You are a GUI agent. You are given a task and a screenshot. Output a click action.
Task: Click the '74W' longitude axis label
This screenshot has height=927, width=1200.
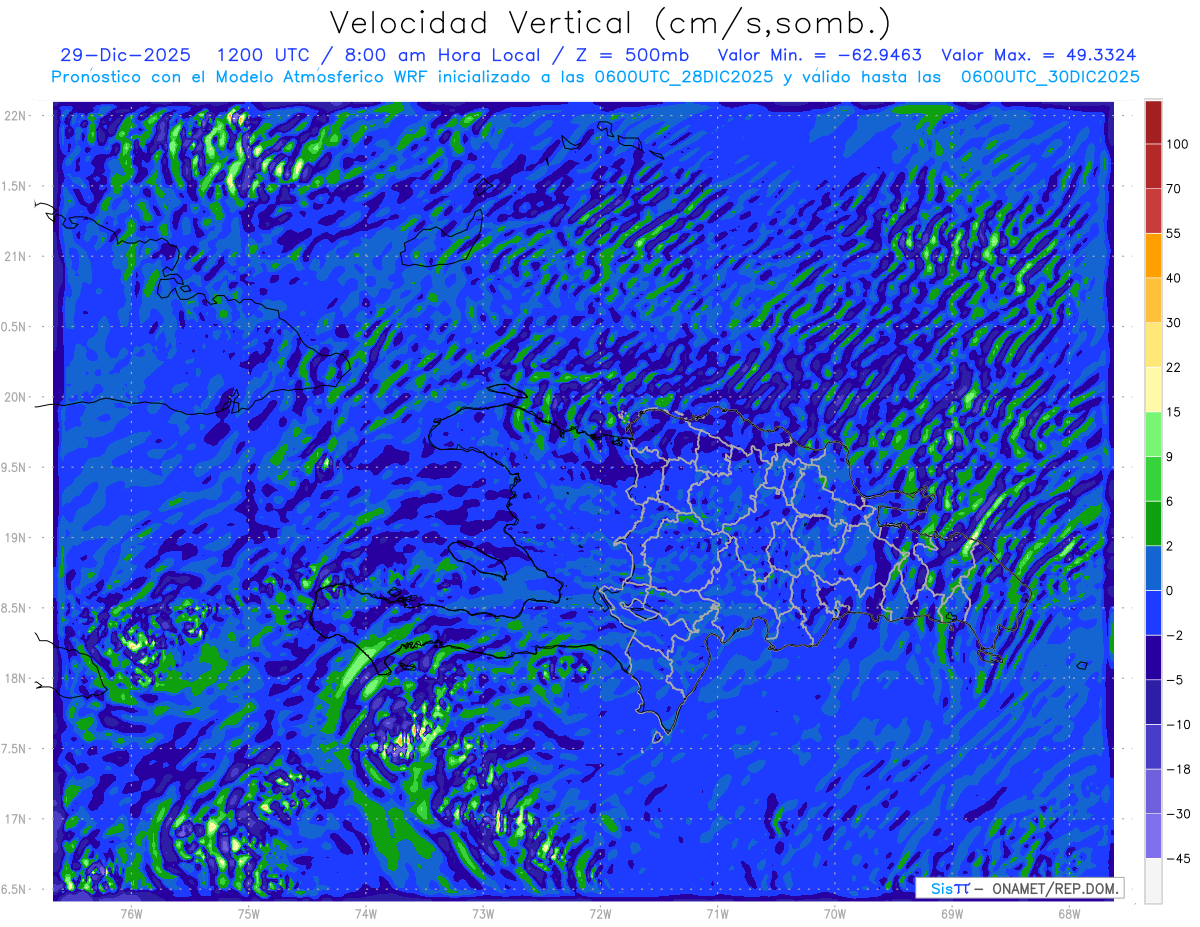pos(365,913)
